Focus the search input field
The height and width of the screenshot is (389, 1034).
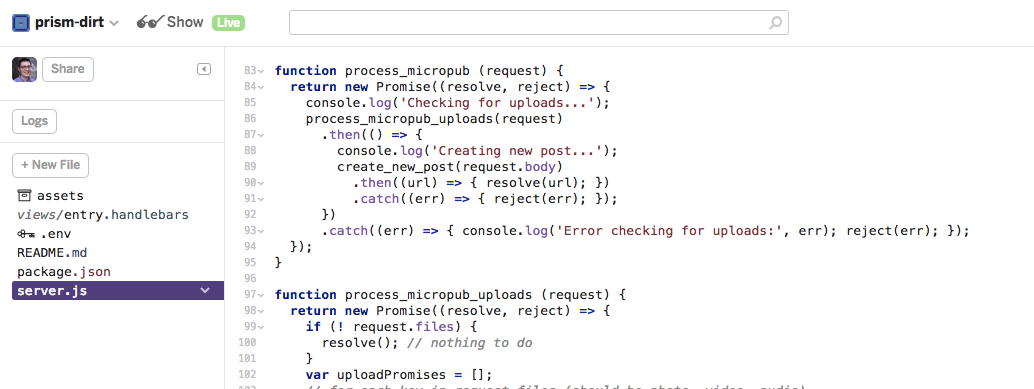(538, 22)
